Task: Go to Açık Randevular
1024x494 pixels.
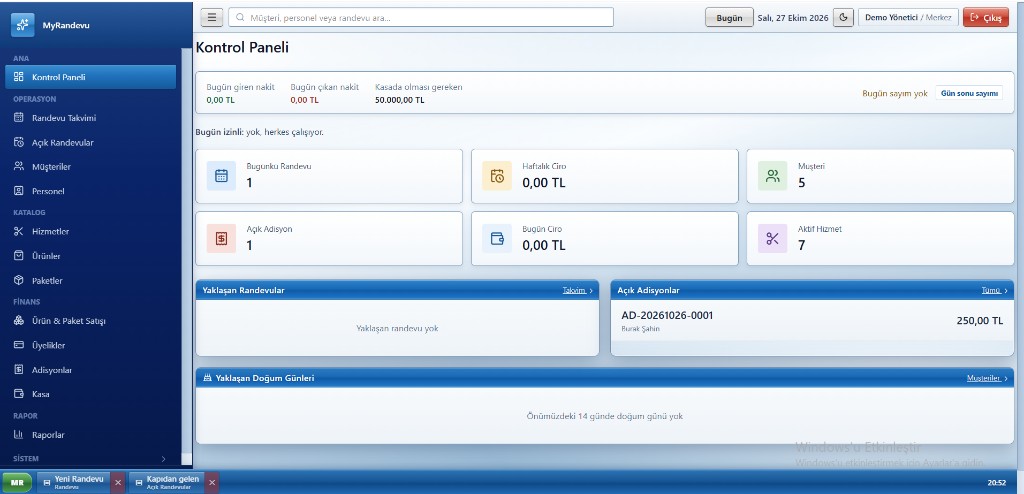Action: [x=90, y=142]
